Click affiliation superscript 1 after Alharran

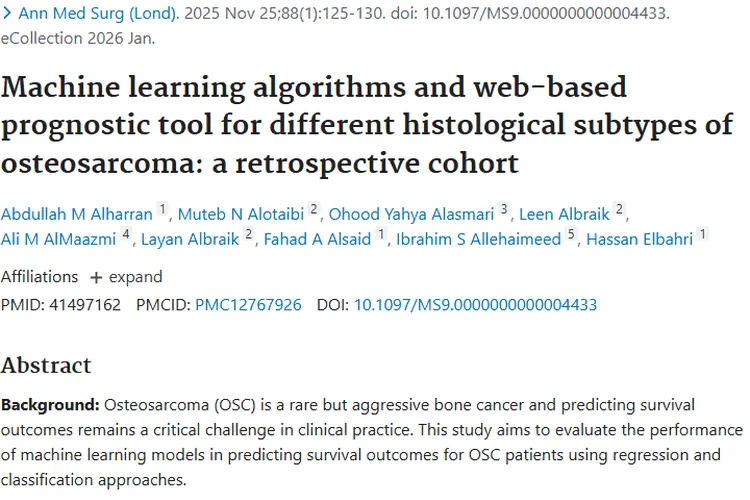pyautogui.click(x=163, y=208)
